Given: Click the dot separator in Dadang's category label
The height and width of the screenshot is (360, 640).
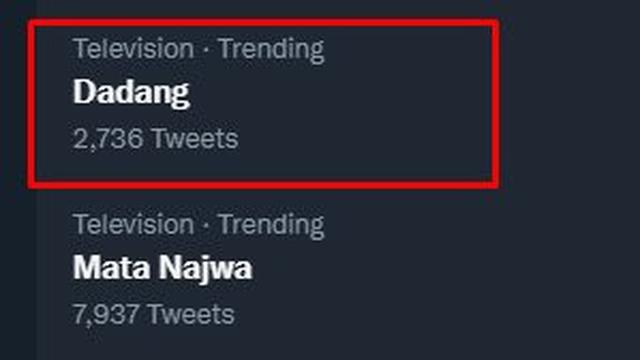Looking at the screenshot, I should tap(206, 49).
